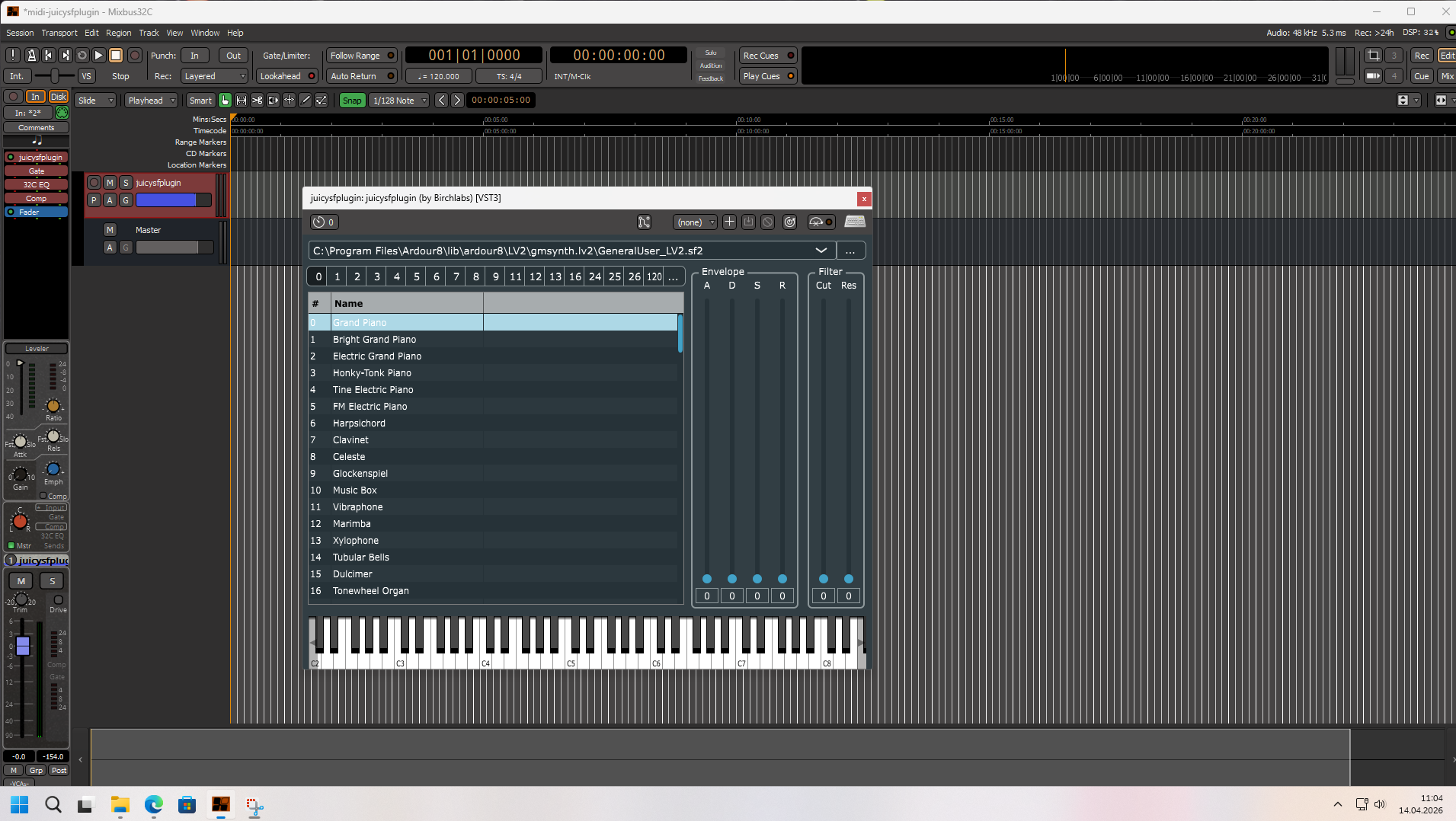This screenshot has height=821, width=1456.
Task: Select the Draw pencil tool
Action: (306, 101)
